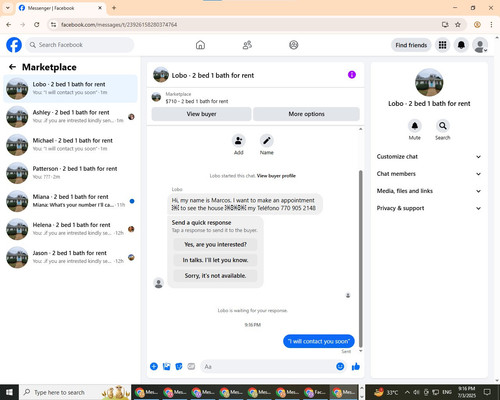Show hidden system tray icons
The width and height of the screenshot is (500, 400).
[x=407, y=392]
